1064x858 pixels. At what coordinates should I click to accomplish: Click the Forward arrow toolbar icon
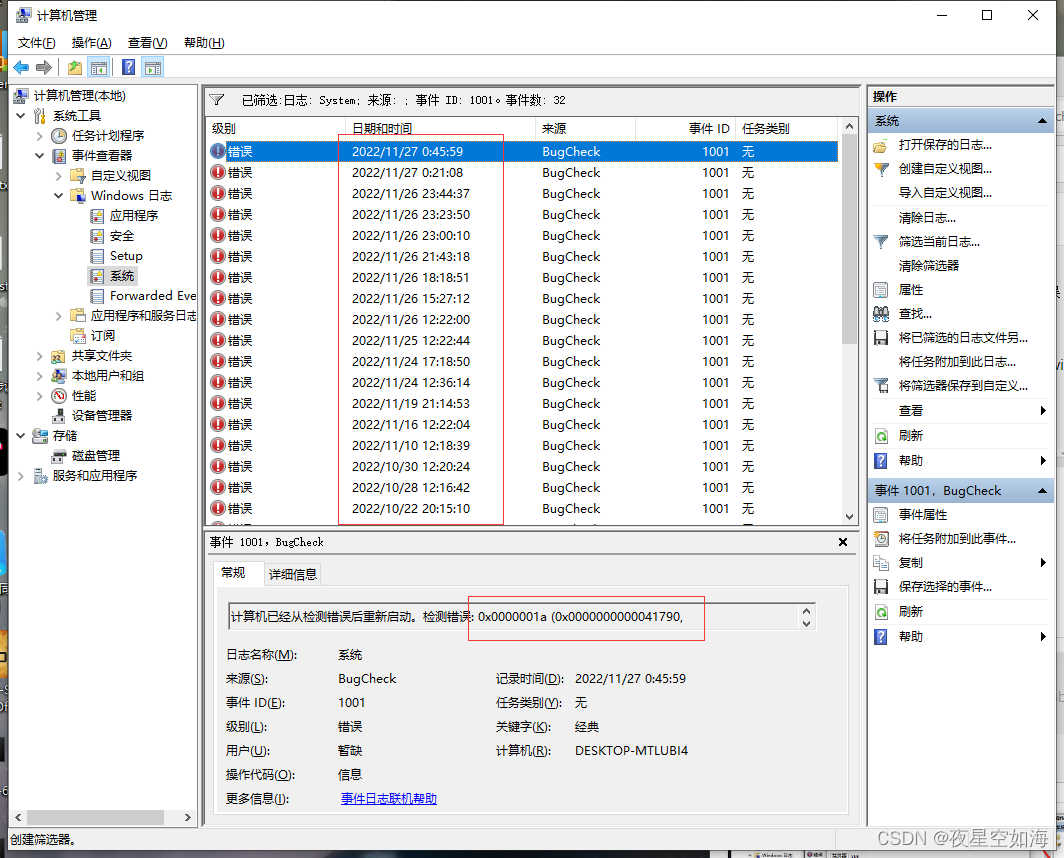(x=44, y=67)
